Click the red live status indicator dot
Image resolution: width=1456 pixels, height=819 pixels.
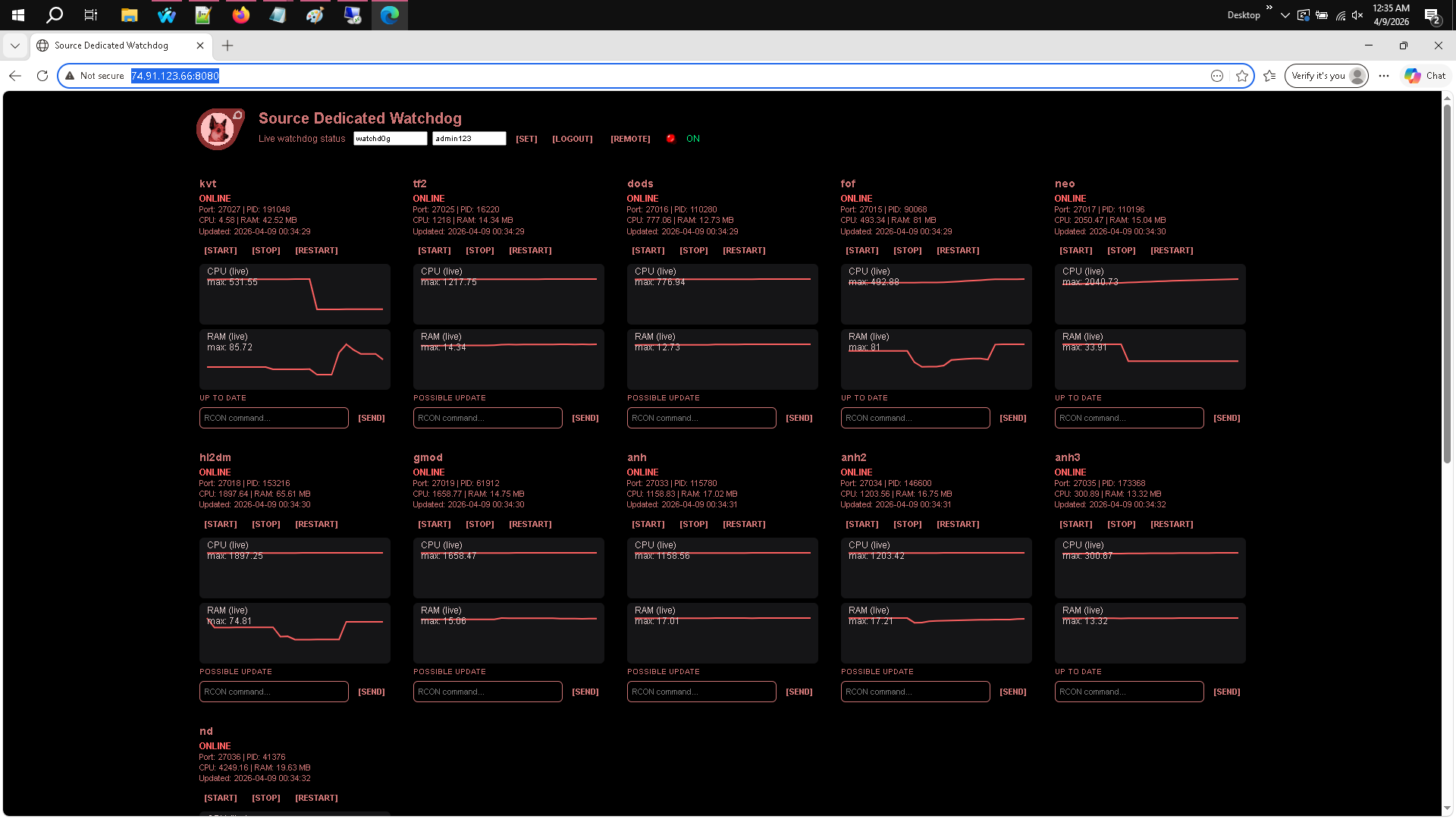tap(670, 139)
